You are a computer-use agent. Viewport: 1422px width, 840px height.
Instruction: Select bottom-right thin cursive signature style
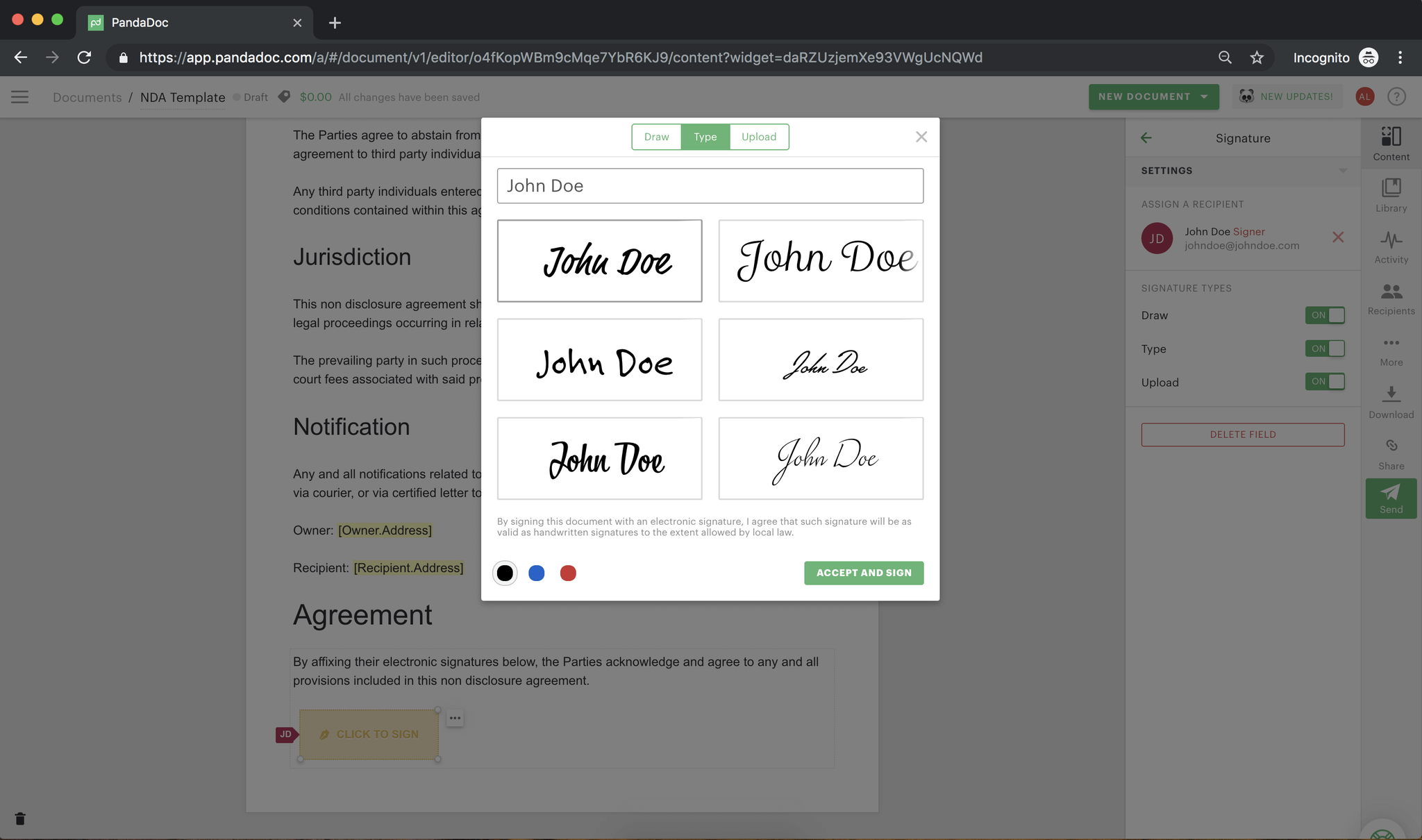coord(821,458)
